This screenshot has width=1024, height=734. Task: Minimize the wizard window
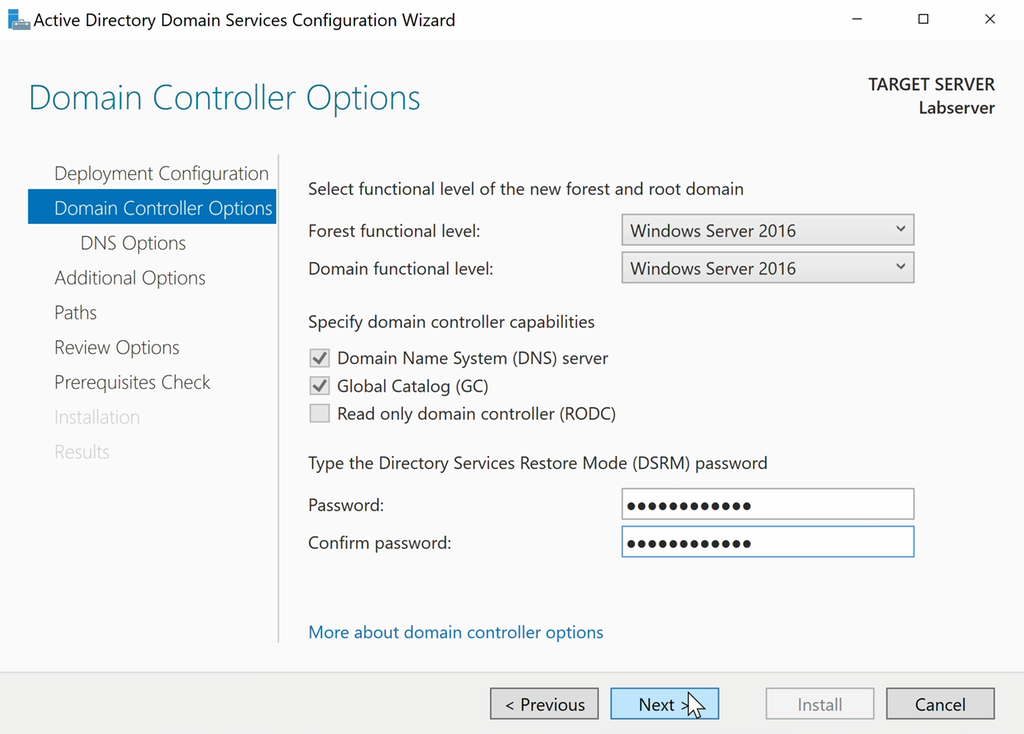857,20
